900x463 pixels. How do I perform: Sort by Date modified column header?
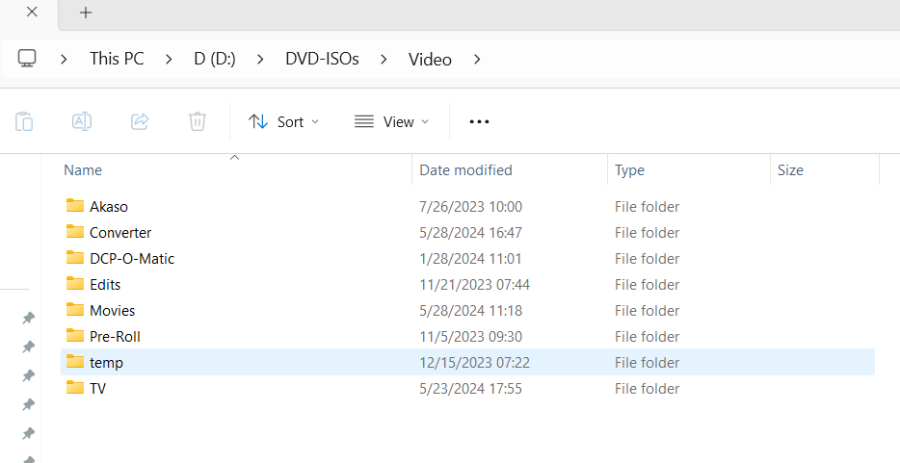[x=466, y=170]
